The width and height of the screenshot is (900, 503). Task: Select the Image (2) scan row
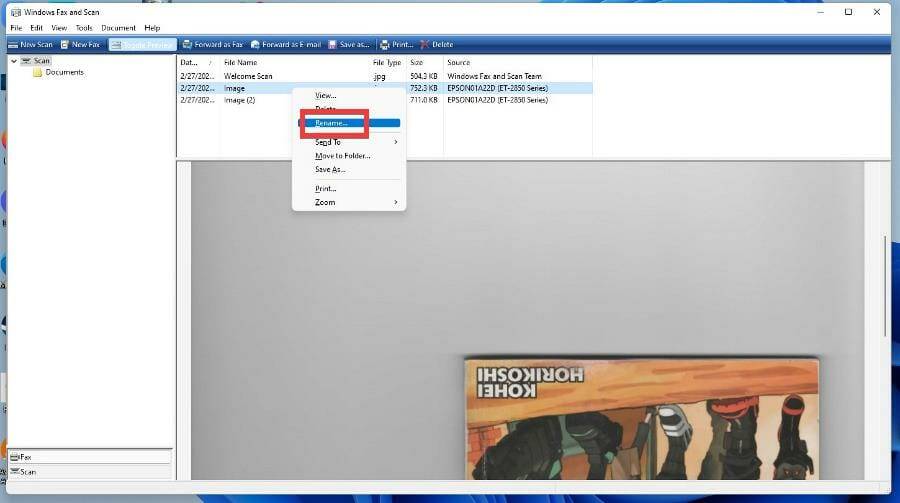385,100
